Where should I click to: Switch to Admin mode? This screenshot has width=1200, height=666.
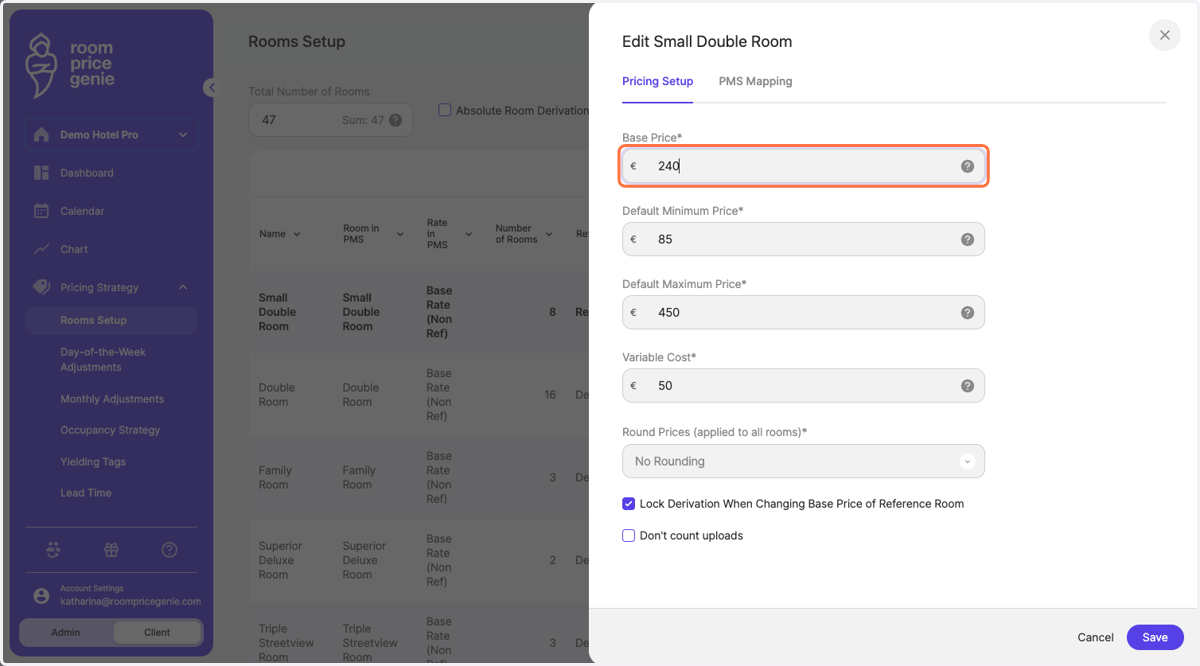pos(66,632)
